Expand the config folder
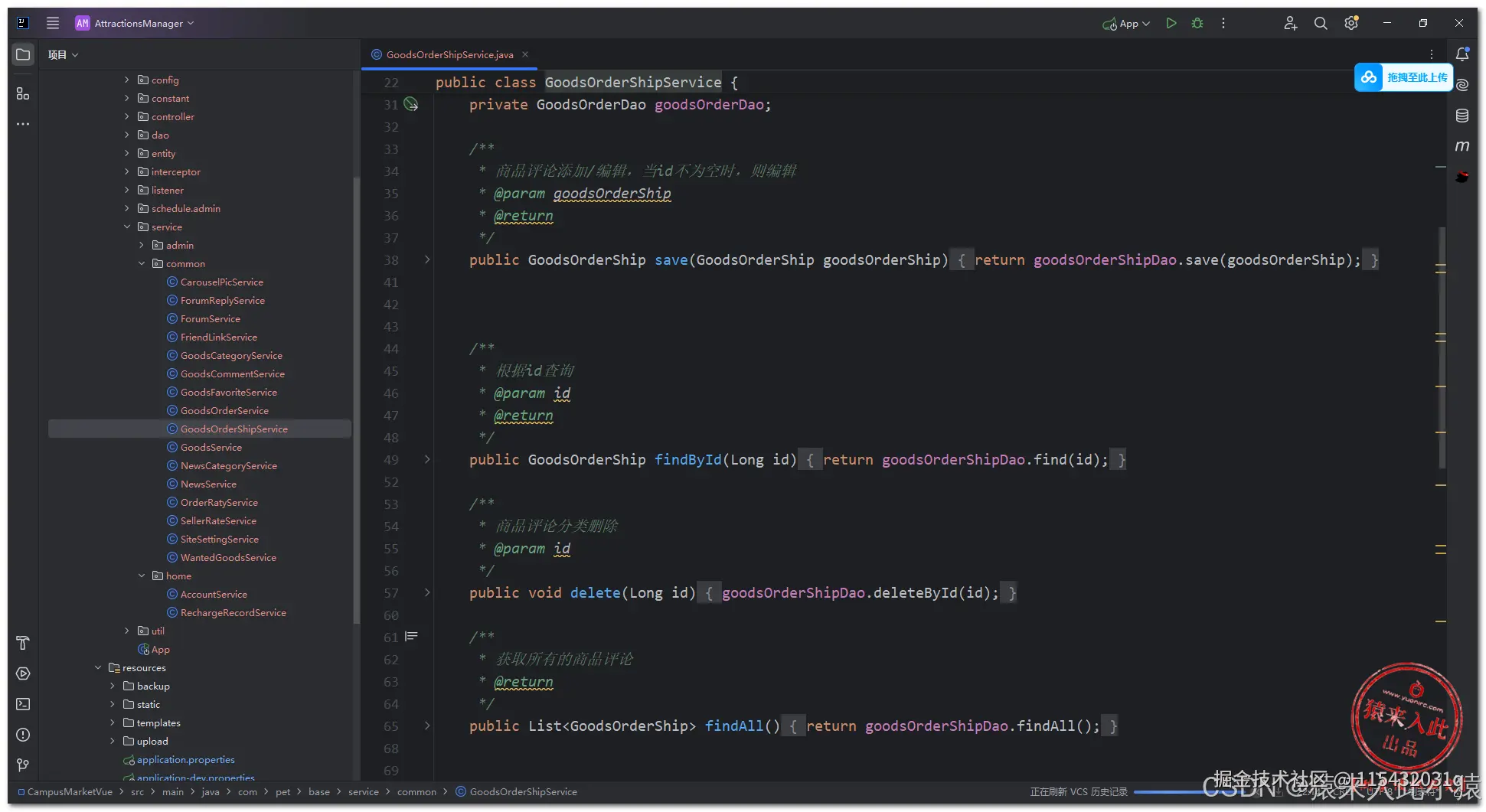Image resolution: width=1486 pixels, height=812 pixels. pyautogui.click(x=127, y=80)
